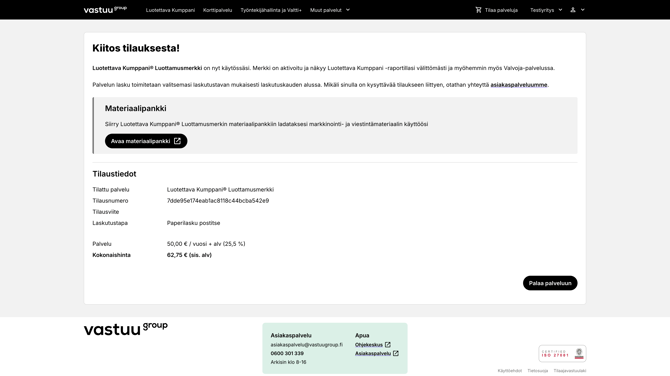The width and height of the screenshot is (670, 376).
Task: Click the Vastuu Group logo in header
Action: [105, 9]
